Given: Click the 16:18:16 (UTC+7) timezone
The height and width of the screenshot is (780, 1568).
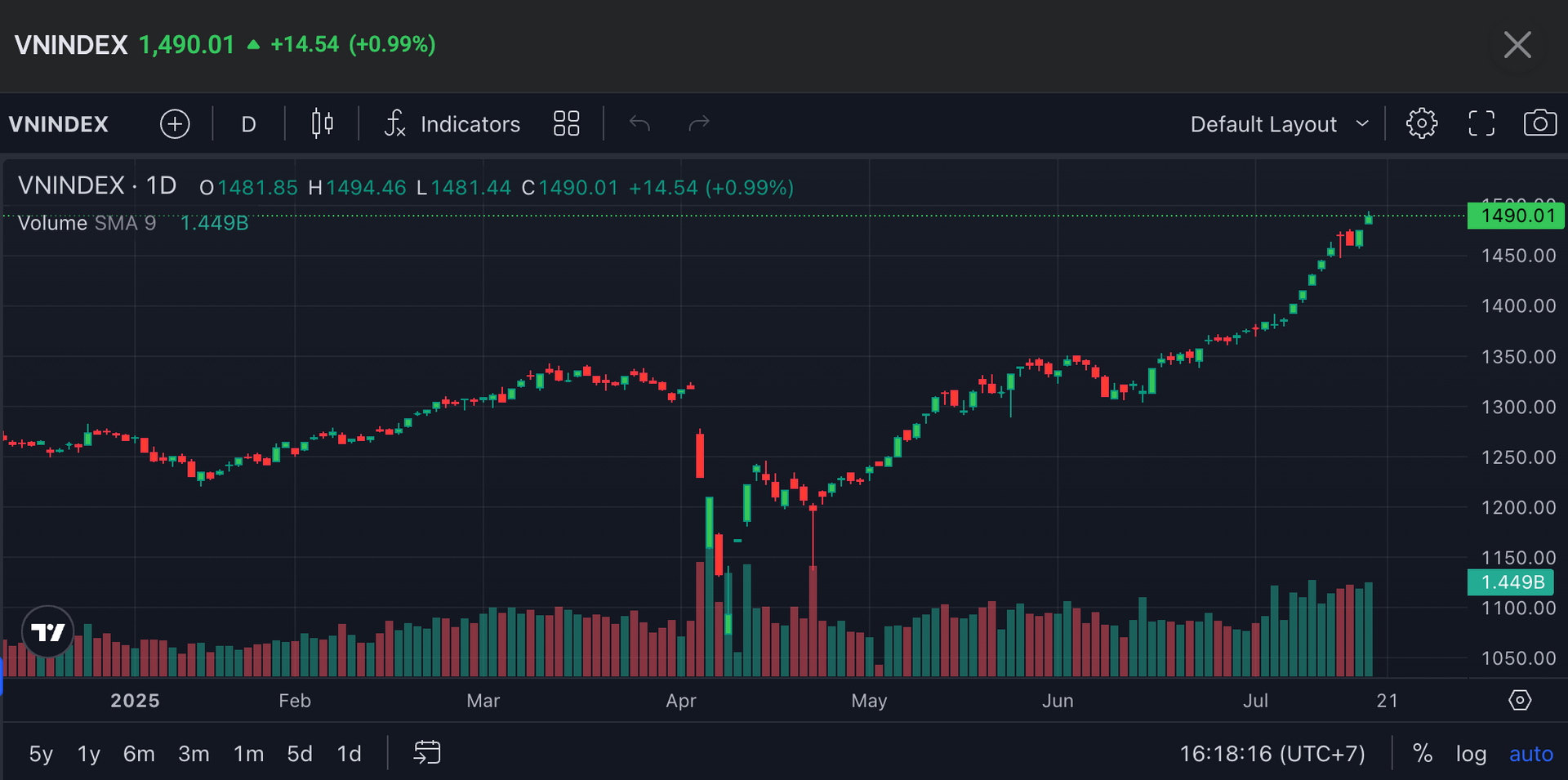Looking at the screenshot, I should coord(1272,754).
